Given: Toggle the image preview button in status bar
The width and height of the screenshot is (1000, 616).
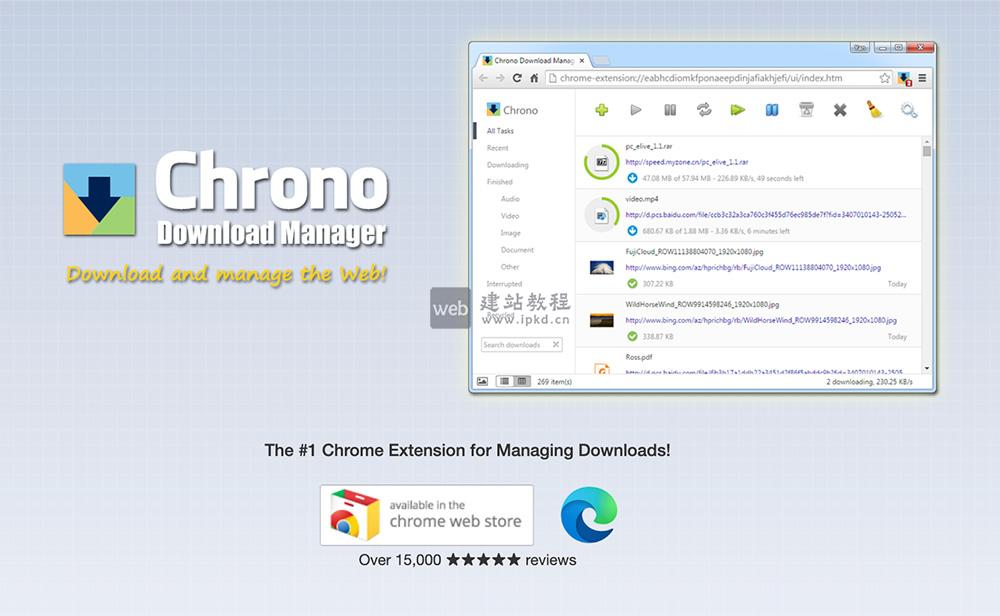Looking at the screenshot, I should click(483, 381).
